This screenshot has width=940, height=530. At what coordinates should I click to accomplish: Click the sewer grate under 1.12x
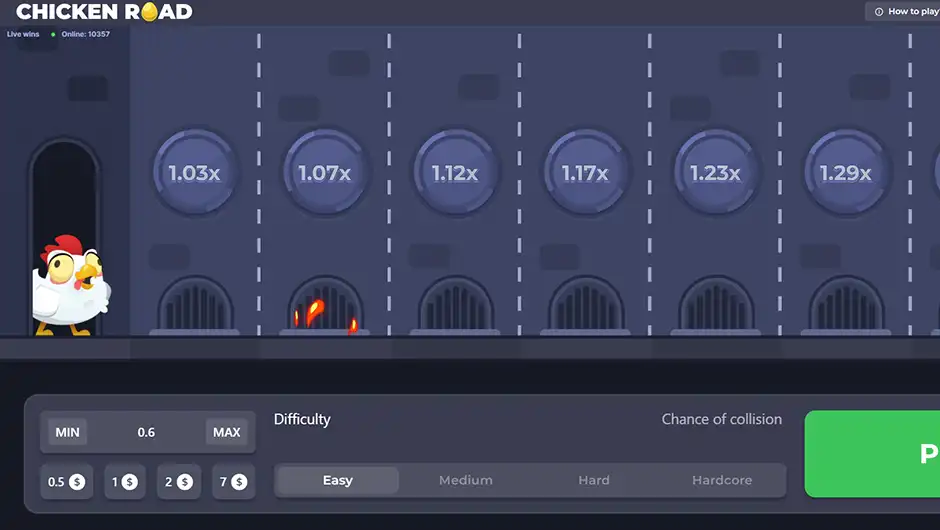(x=455, y=305)
